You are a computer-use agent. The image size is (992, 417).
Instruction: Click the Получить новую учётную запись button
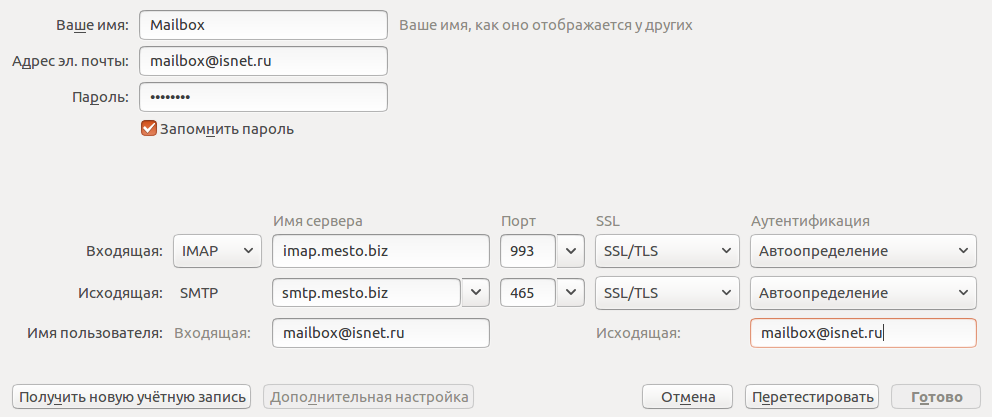pyautogui.click(x=132, y=397)
